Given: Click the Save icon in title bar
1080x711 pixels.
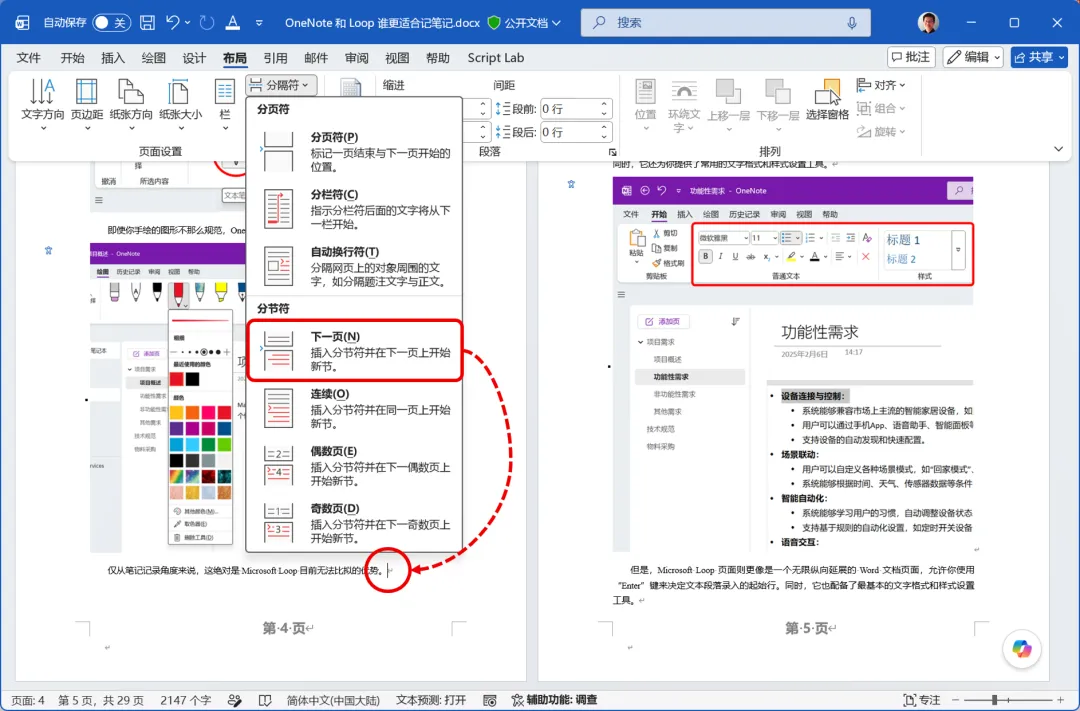Looking at the screenshot, I should tap(147, 23).
